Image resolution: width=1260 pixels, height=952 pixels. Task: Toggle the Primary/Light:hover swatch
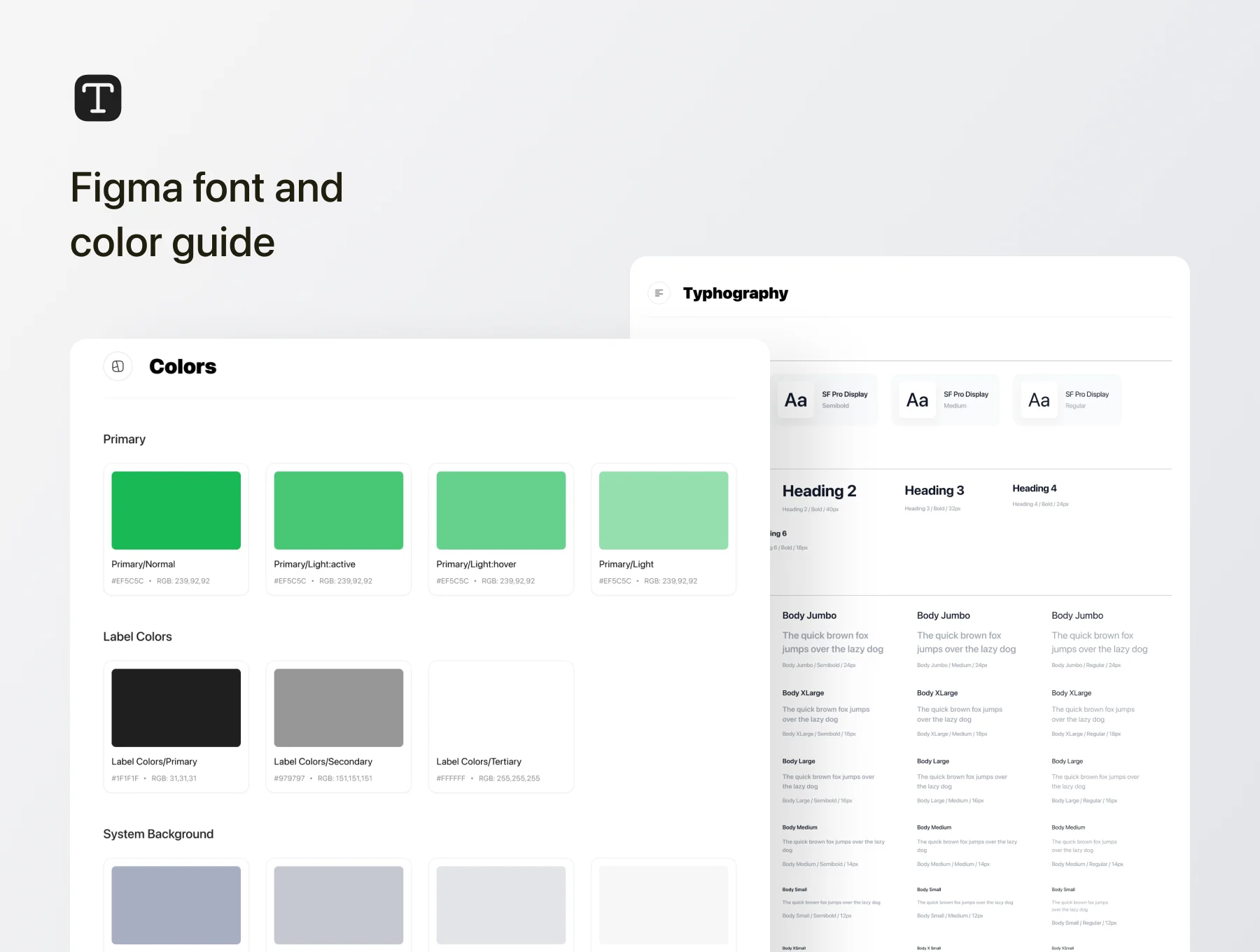500,510
